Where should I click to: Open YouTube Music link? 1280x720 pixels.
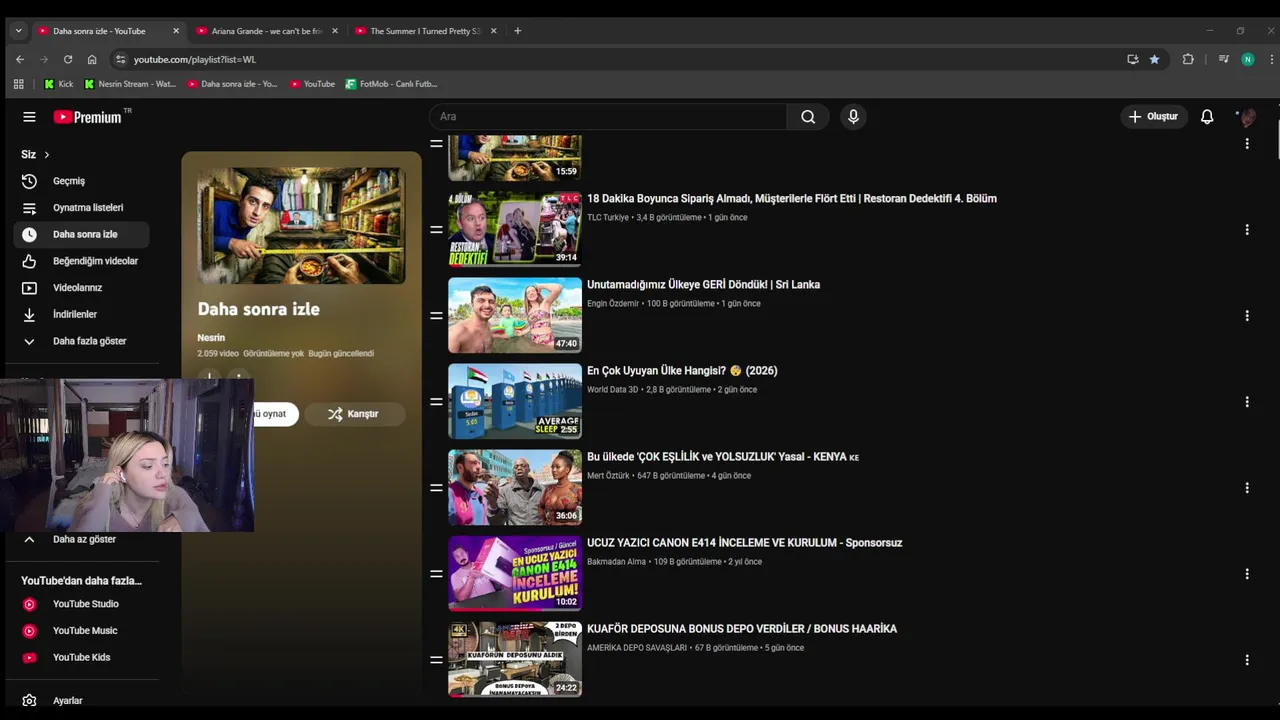pyautogui.click(x=82, y=631)
